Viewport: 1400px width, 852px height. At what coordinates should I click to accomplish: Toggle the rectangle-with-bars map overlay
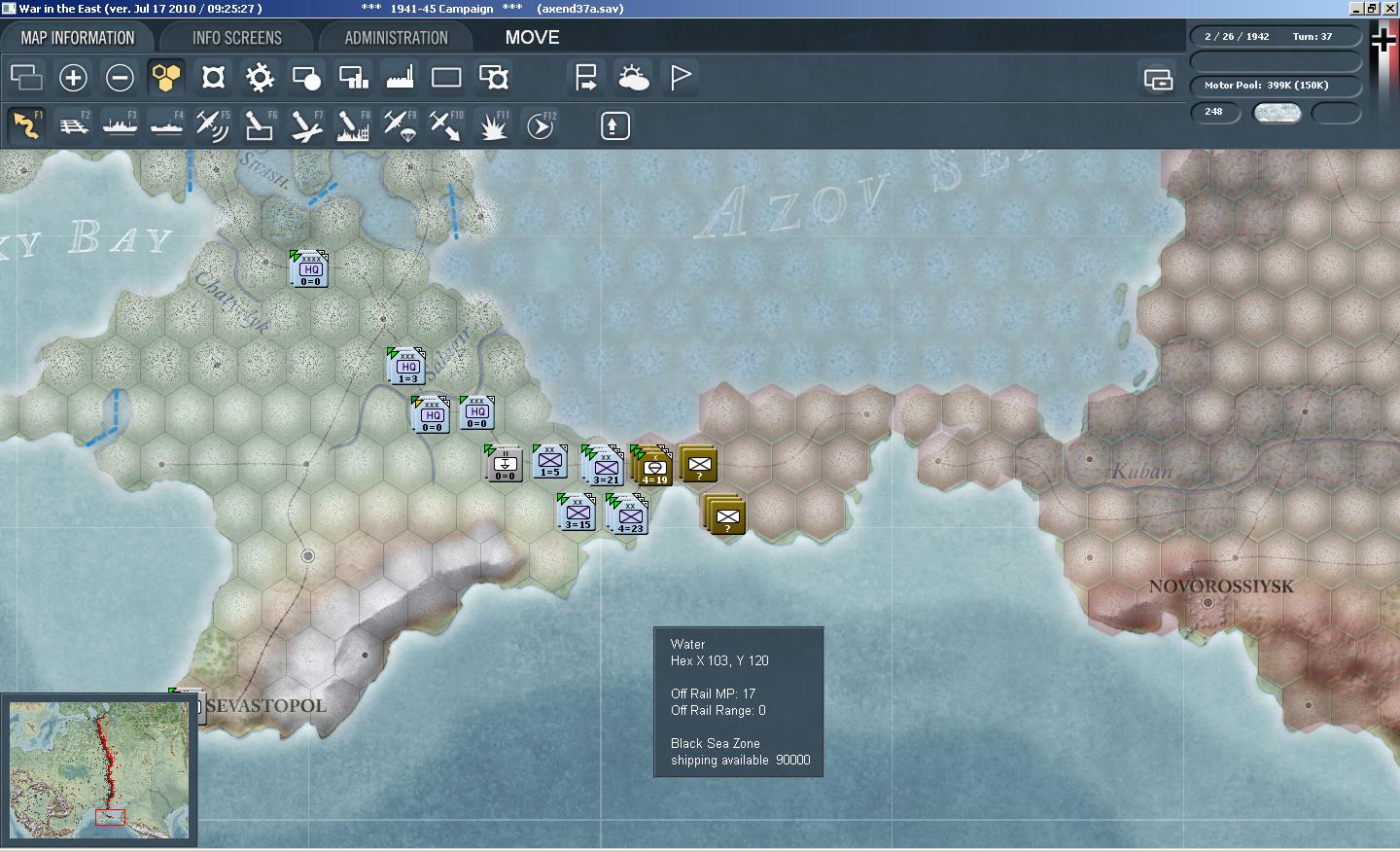[353, 77]
